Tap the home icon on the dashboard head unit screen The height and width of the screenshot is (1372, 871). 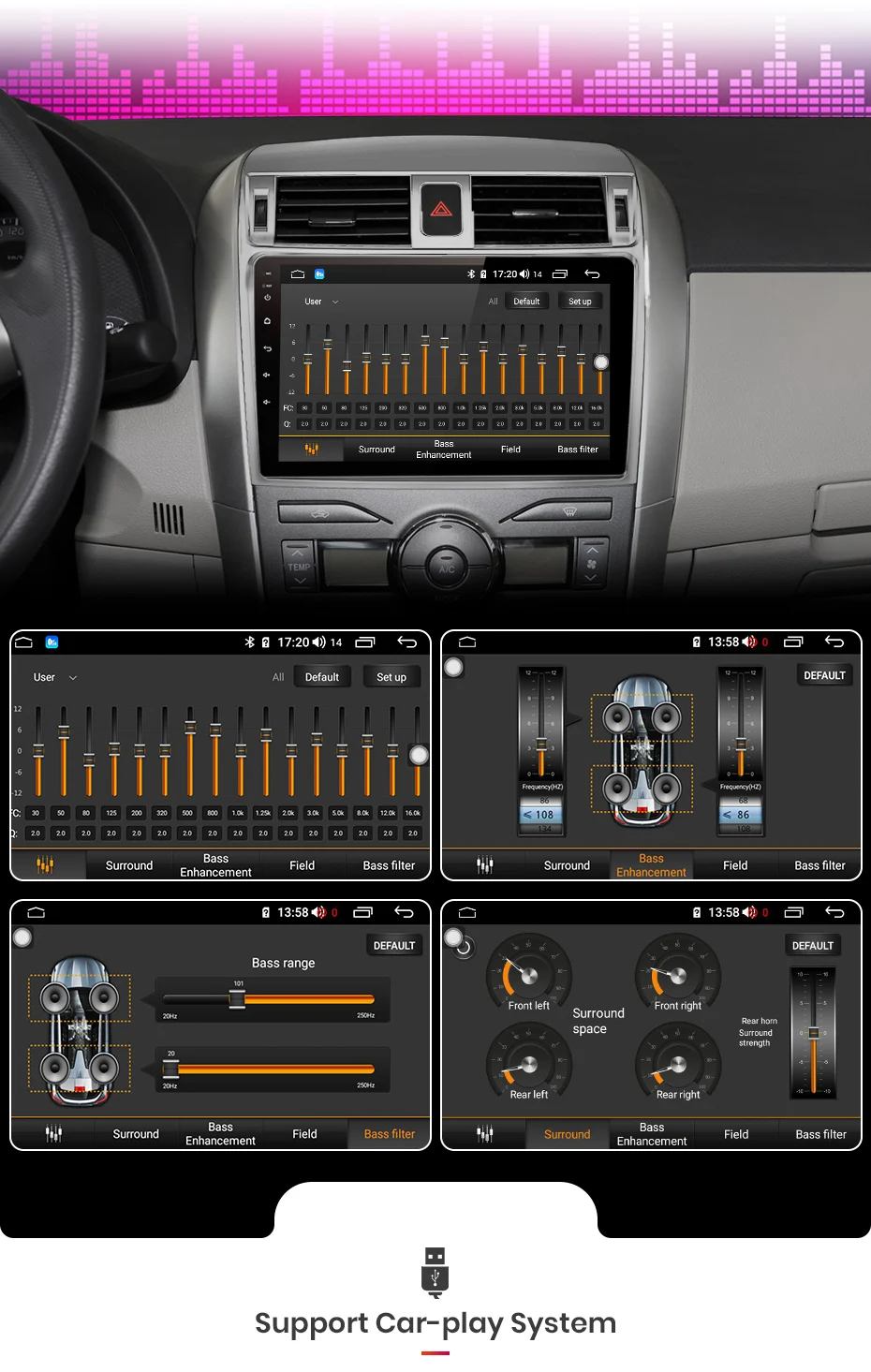point(298,274)
